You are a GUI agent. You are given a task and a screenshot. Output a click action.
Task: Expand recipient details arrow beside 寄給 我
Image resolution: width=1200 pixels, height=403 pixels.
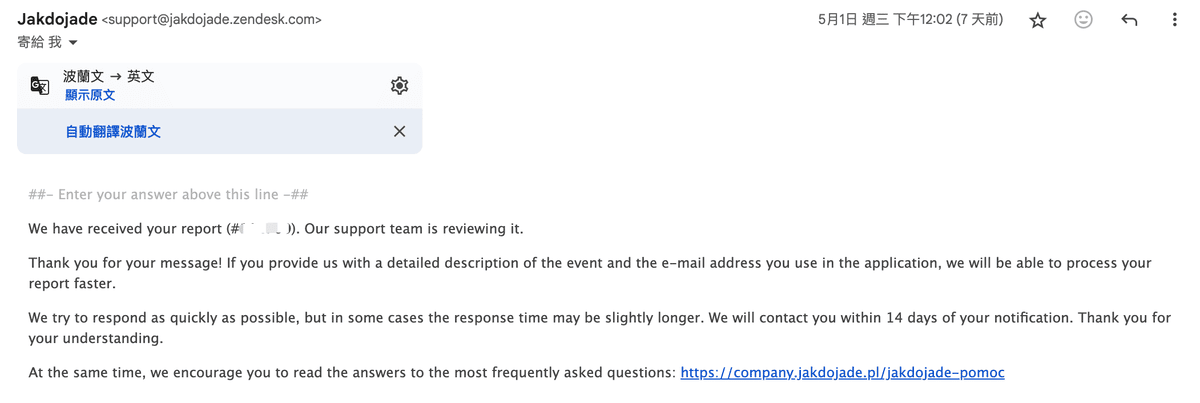point(73,43)
